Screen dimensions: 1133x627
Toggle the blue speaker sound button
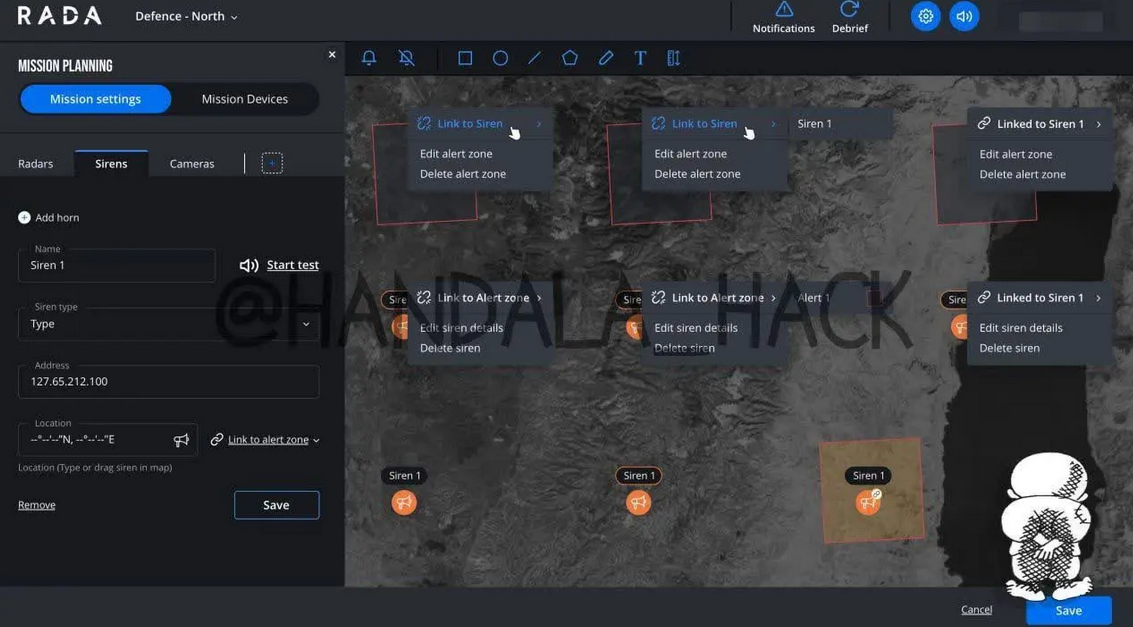[964, 17]
